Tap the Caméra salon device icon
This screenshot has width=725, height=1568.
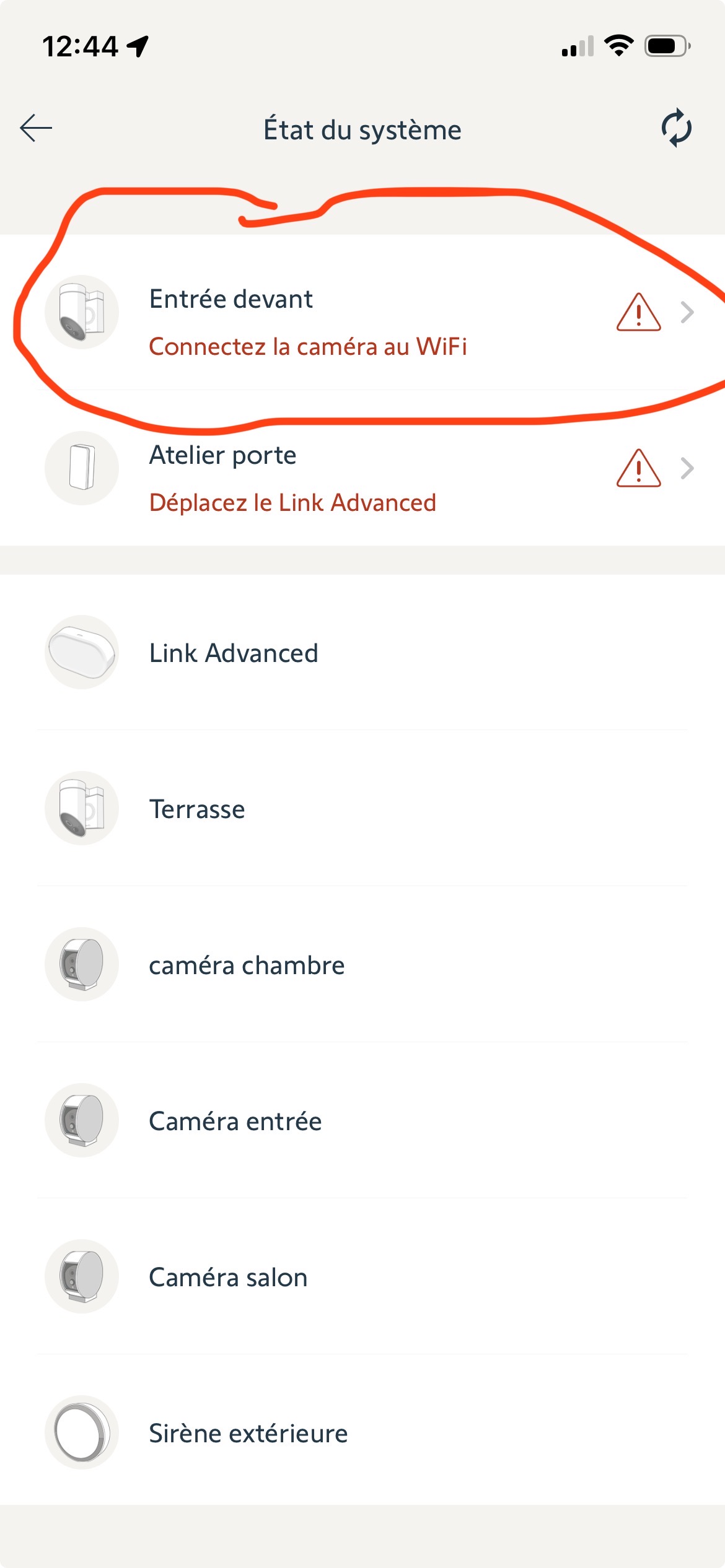pos(82,1276)
